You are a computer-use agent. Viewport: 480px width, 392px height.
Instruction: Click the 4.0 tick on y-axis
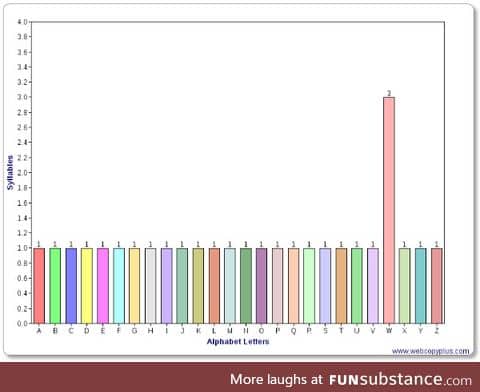click(x=23, y=22)
